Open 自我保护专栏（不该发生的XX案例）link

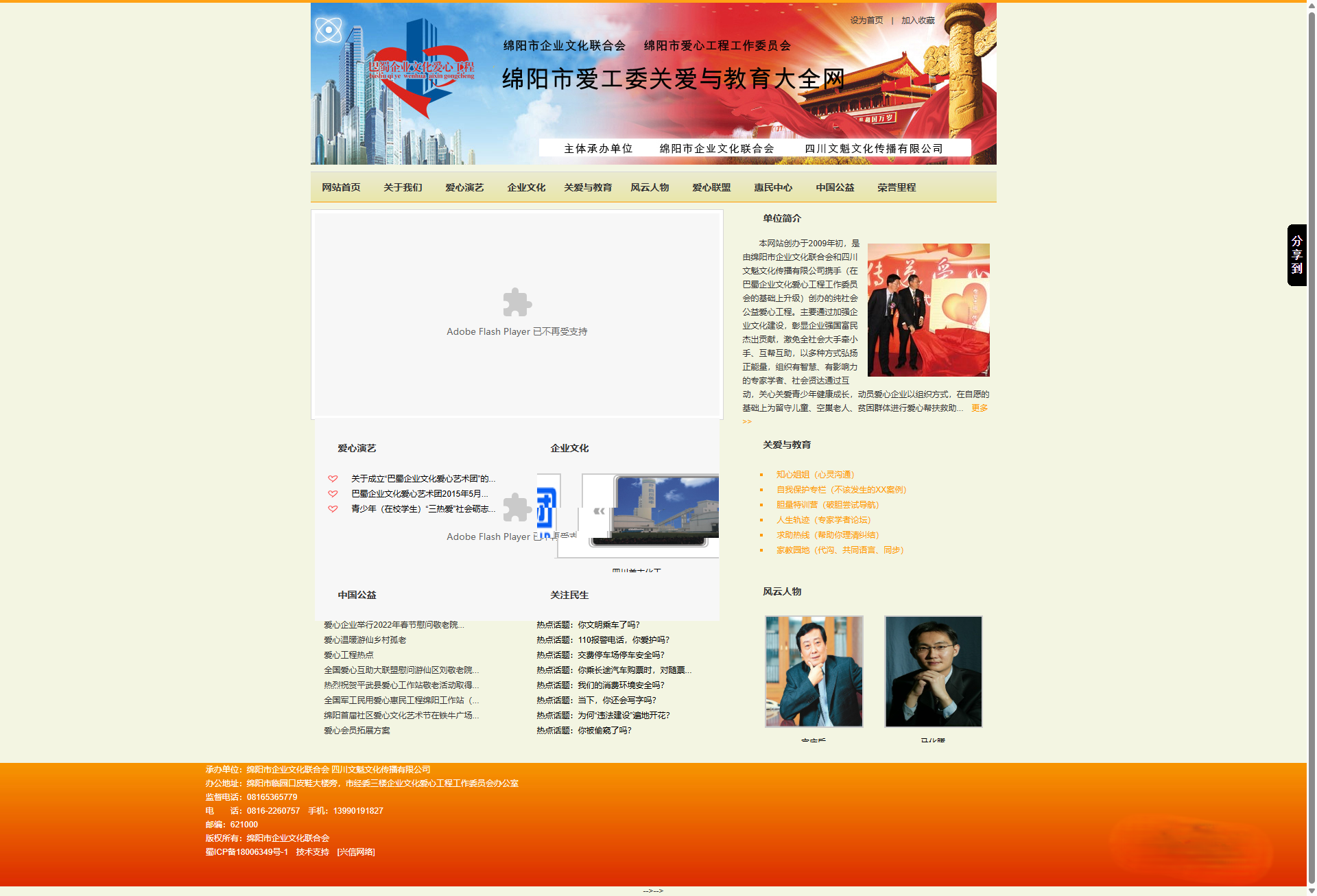(841, 490)
